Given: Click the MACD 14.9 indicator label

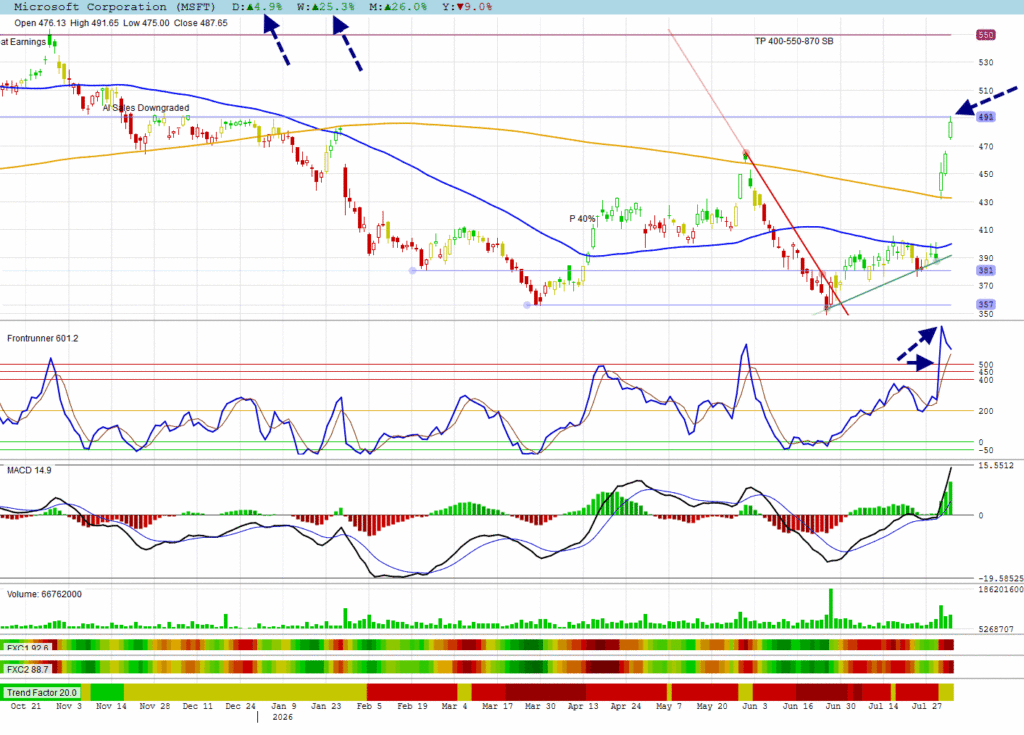Looking at the screenshot, I should coord(29,470).
